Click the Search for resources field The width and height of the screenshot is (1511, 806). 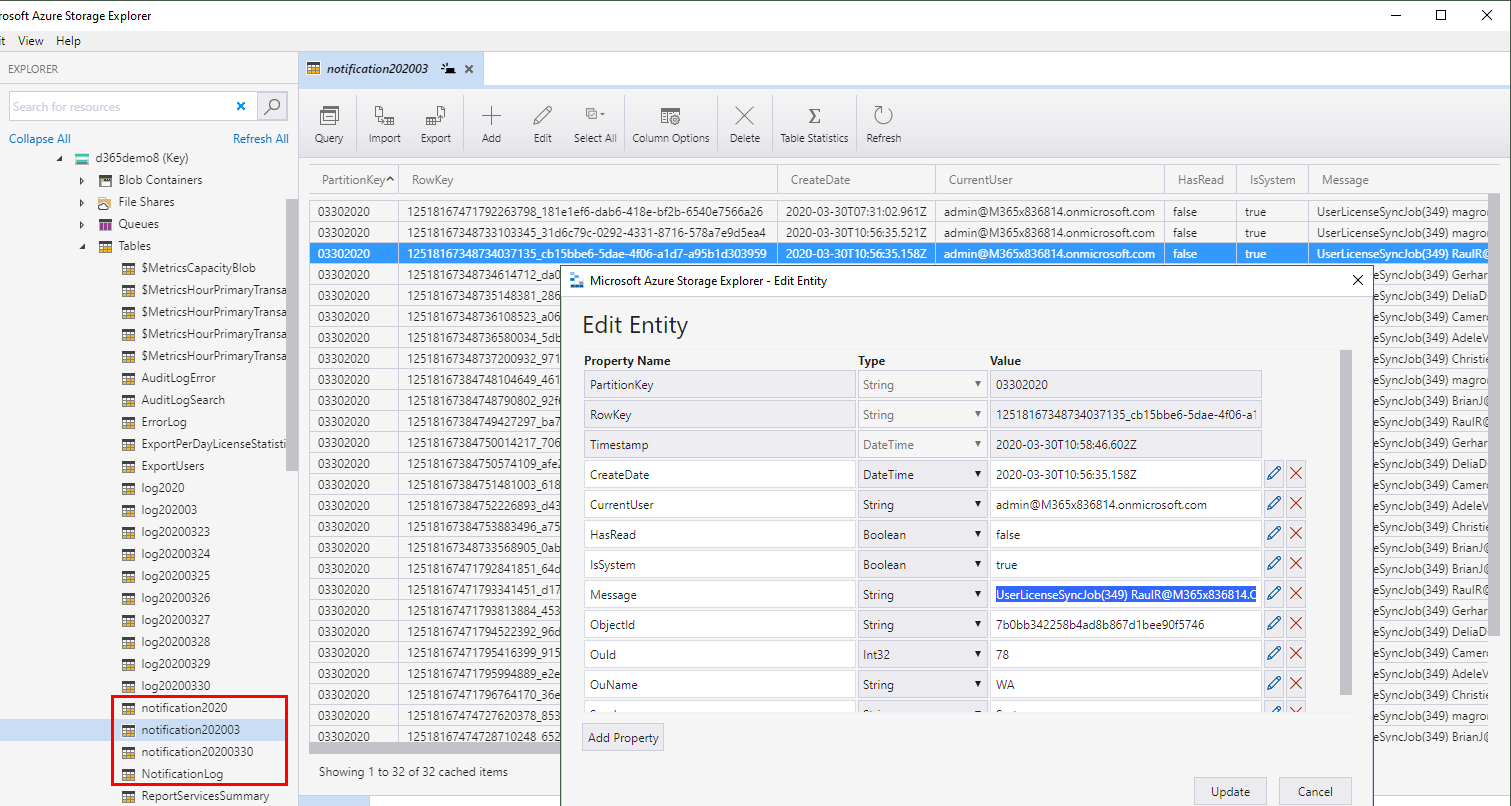(x=120, y=106)
